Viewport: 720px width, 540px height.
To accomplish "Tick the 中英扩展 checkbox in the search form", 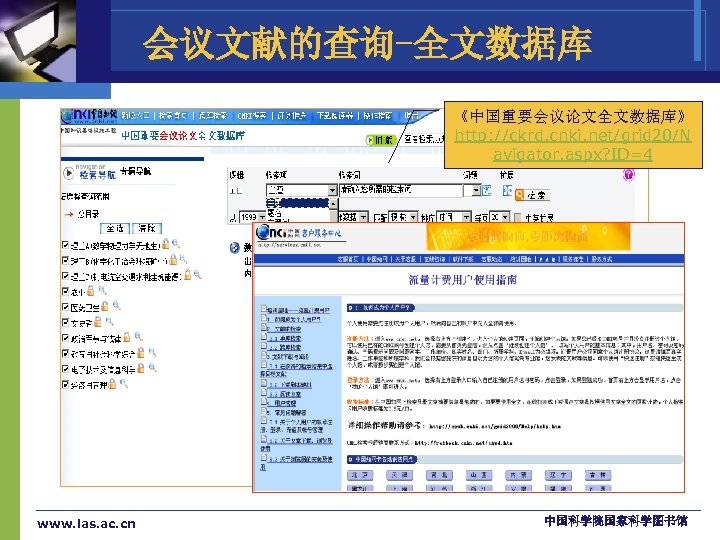I will [x=518, y=217].
